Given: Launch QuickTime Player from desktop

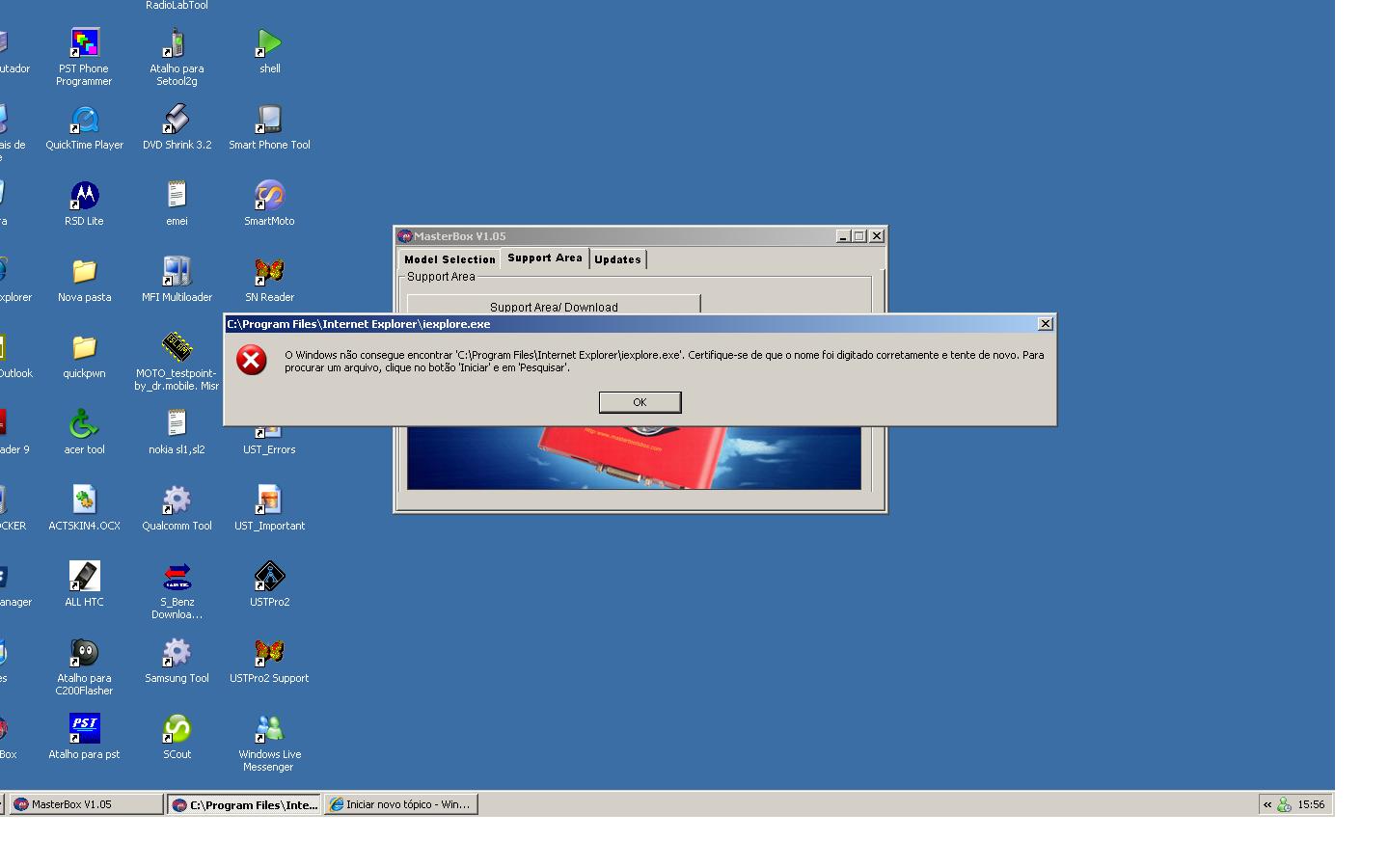Looking at the screenshot, I should click(84, 120).
